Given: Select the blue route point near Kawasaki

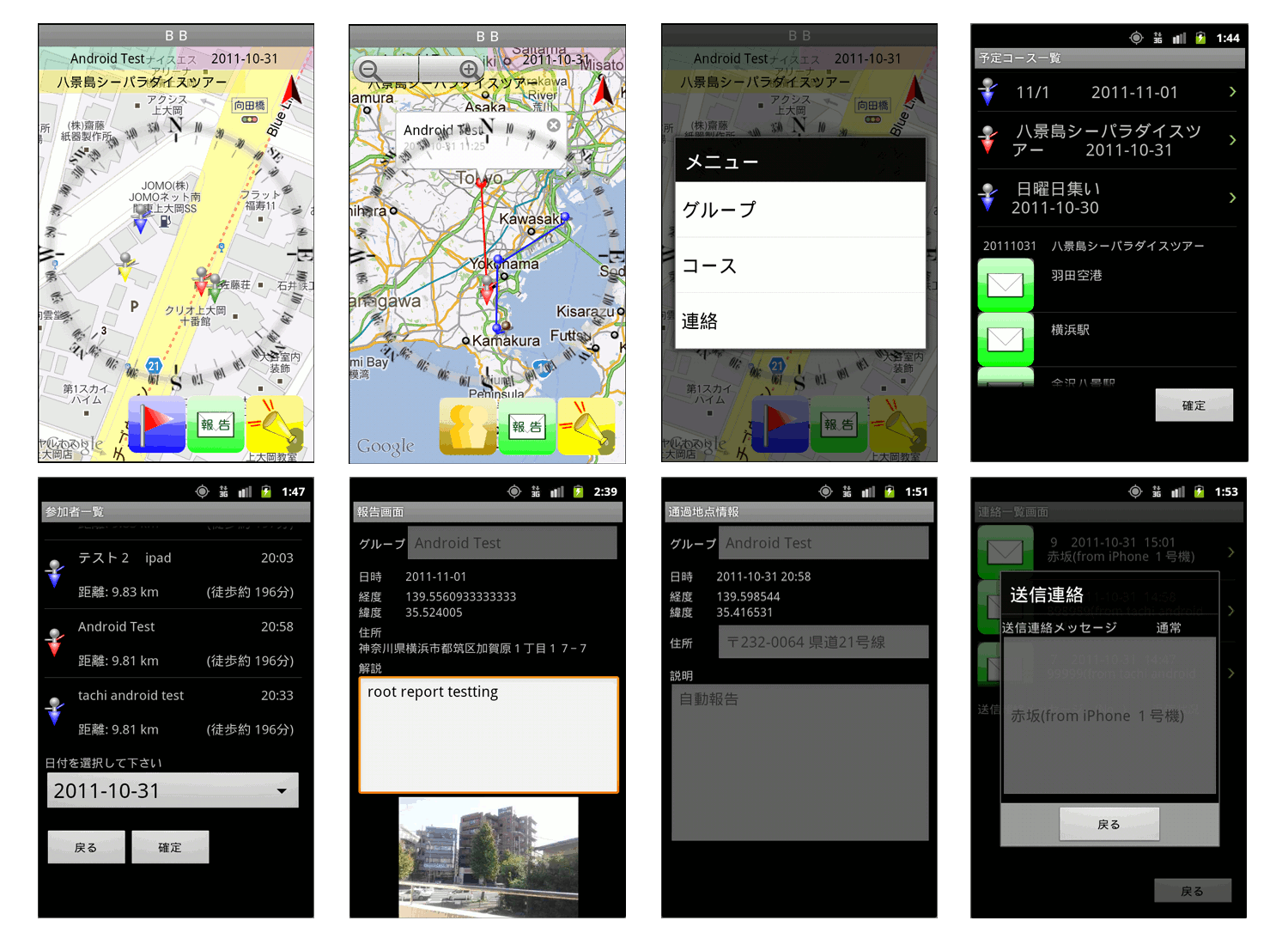Looking at the screenshot, I should (x=565, y=218).
